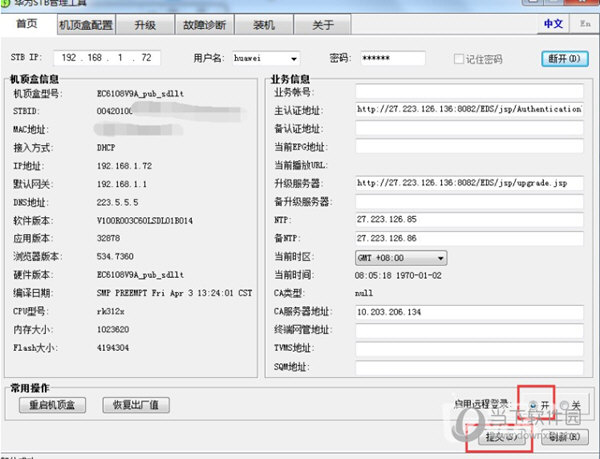600x459 pixels.
Task: Click the 备NTP field 27.223.126.86
Action: pos(469,238)
